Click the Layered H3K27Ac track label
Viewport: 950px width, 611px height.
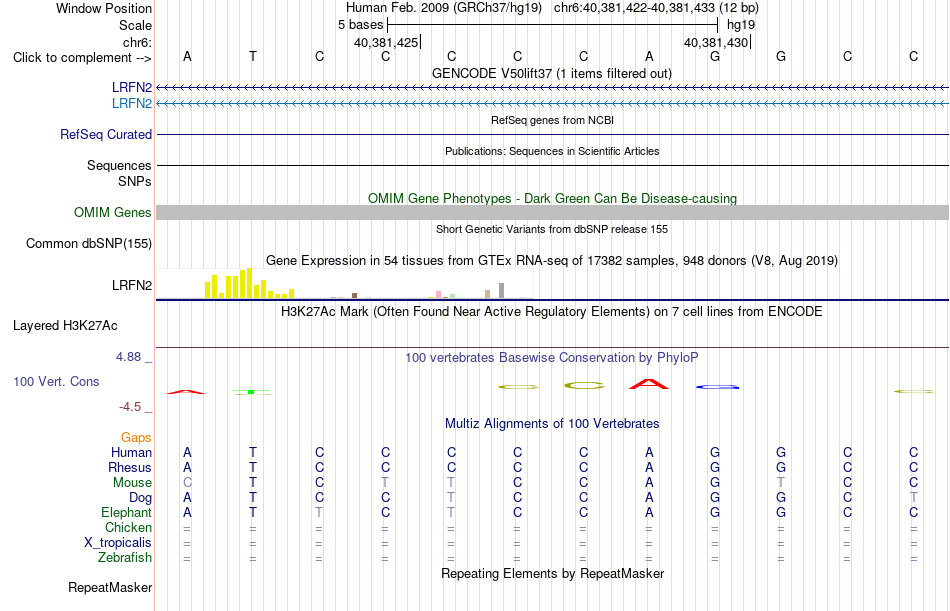pos(65,326)
